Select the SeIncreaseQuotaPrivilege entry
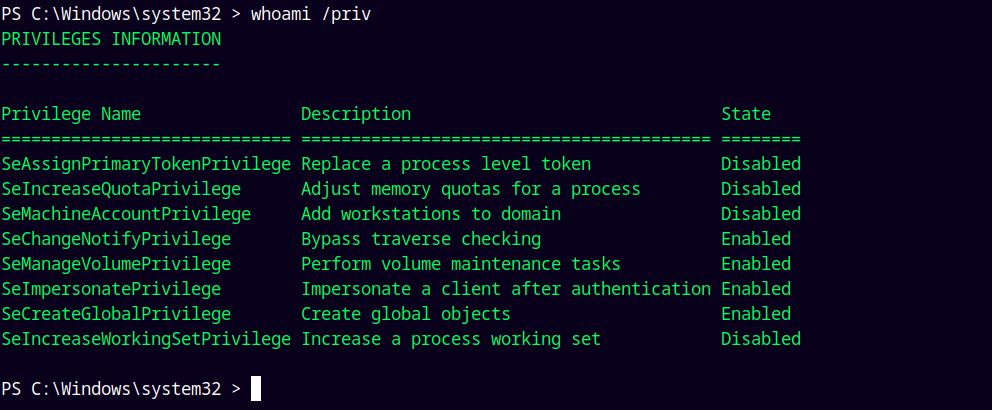The image size is (992, 410). (x=121, y=189)
